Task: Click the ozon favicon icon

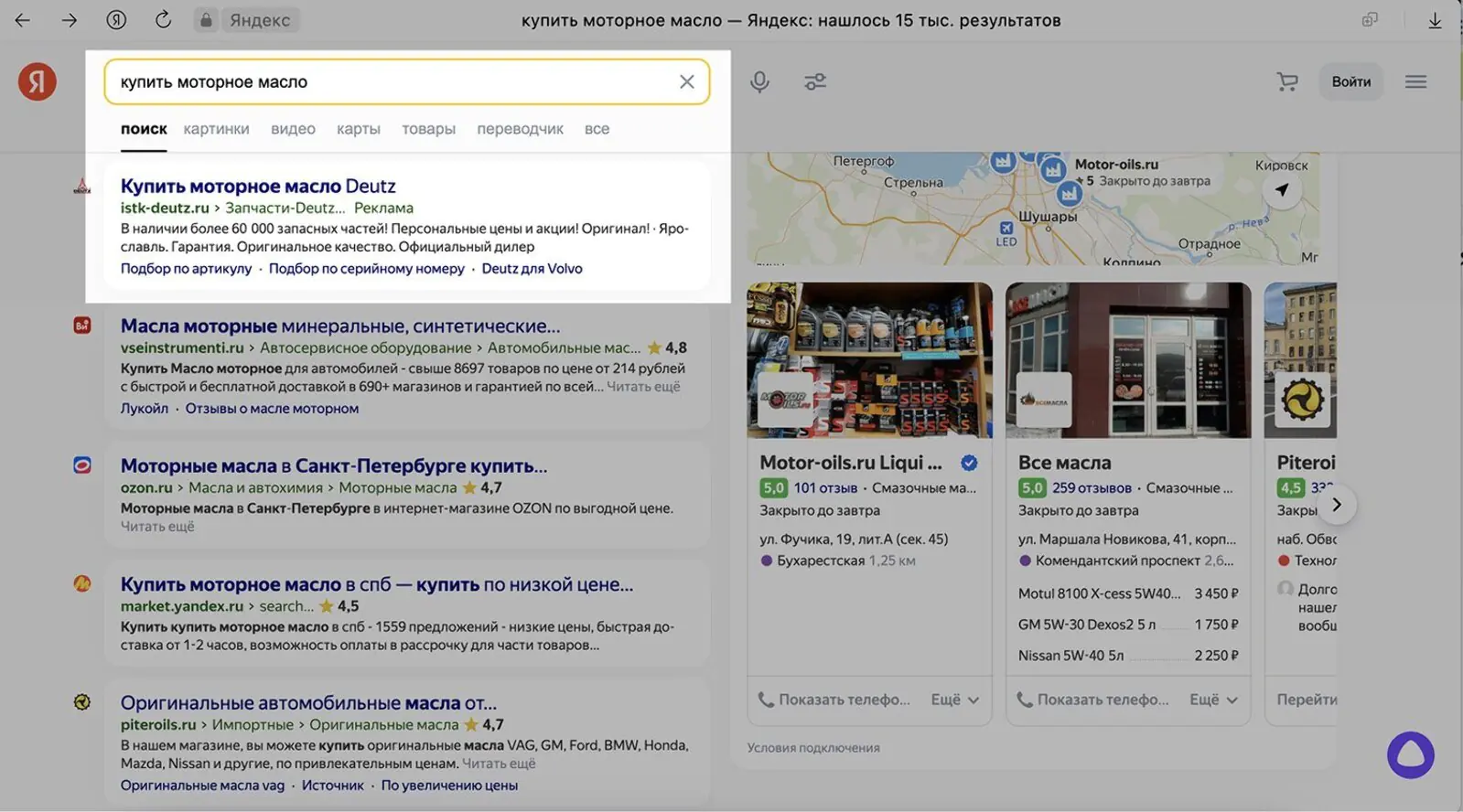Action: pyautogui.click(x=82, y=465)
